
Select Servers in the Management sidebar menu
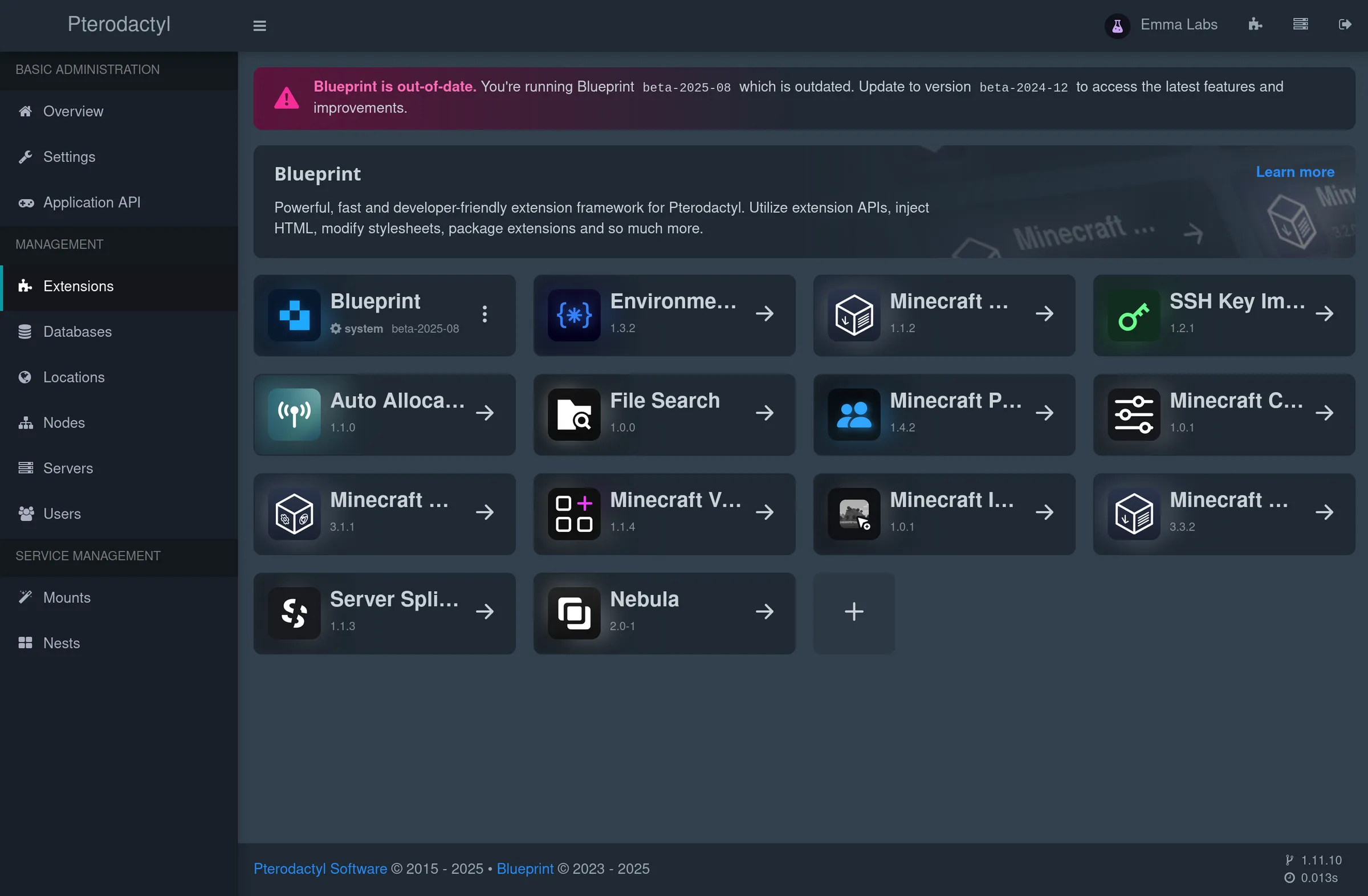click(67, 469)
